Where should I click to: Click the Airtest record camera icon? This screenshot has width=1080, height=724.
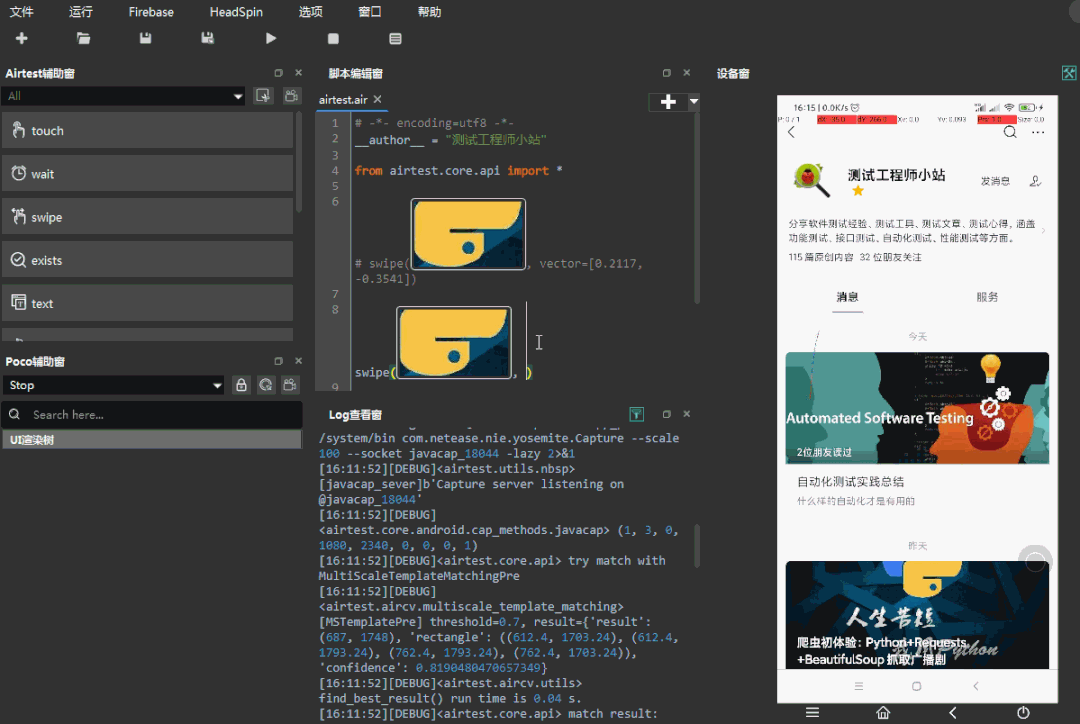click(x=291, y=96)
